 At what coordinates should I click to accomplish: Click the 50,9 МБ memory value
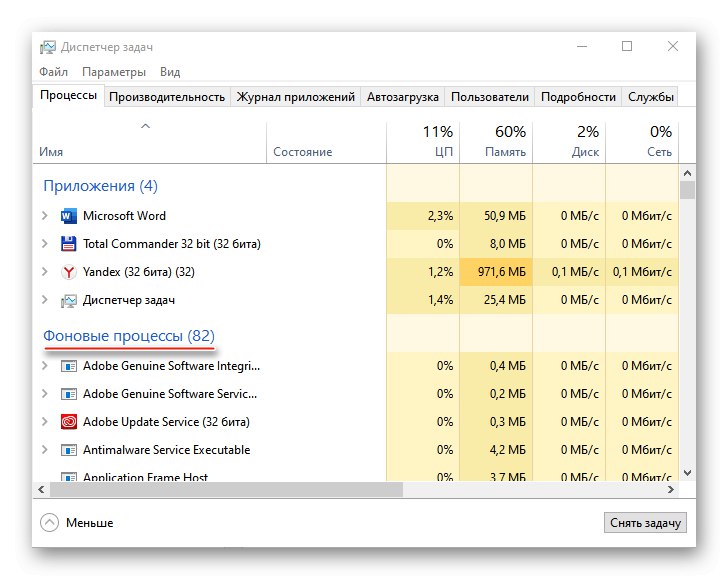505,216
